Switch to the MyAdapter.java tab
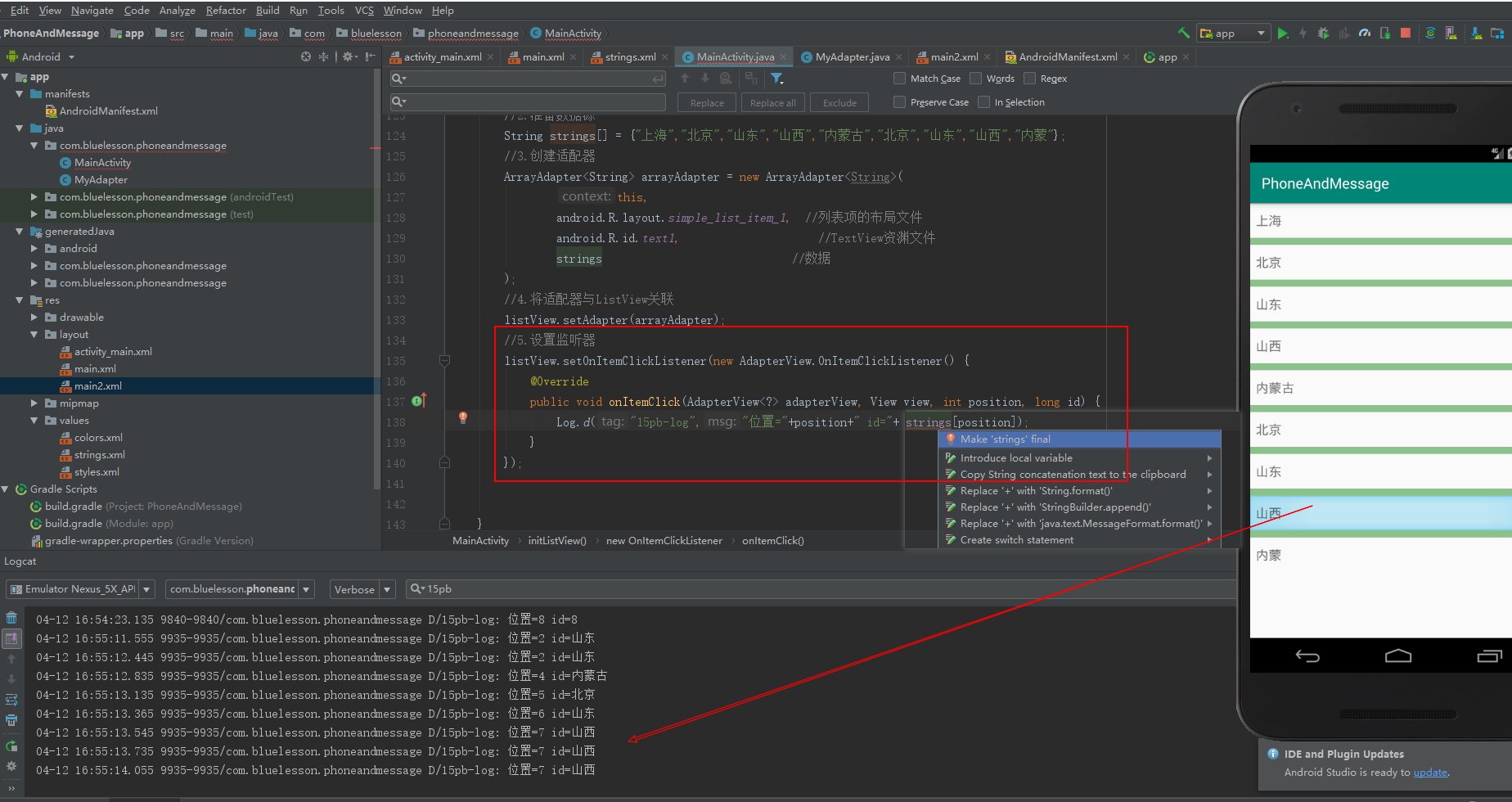This screenshot has width=1512, height=802. [x=852, y=57]
